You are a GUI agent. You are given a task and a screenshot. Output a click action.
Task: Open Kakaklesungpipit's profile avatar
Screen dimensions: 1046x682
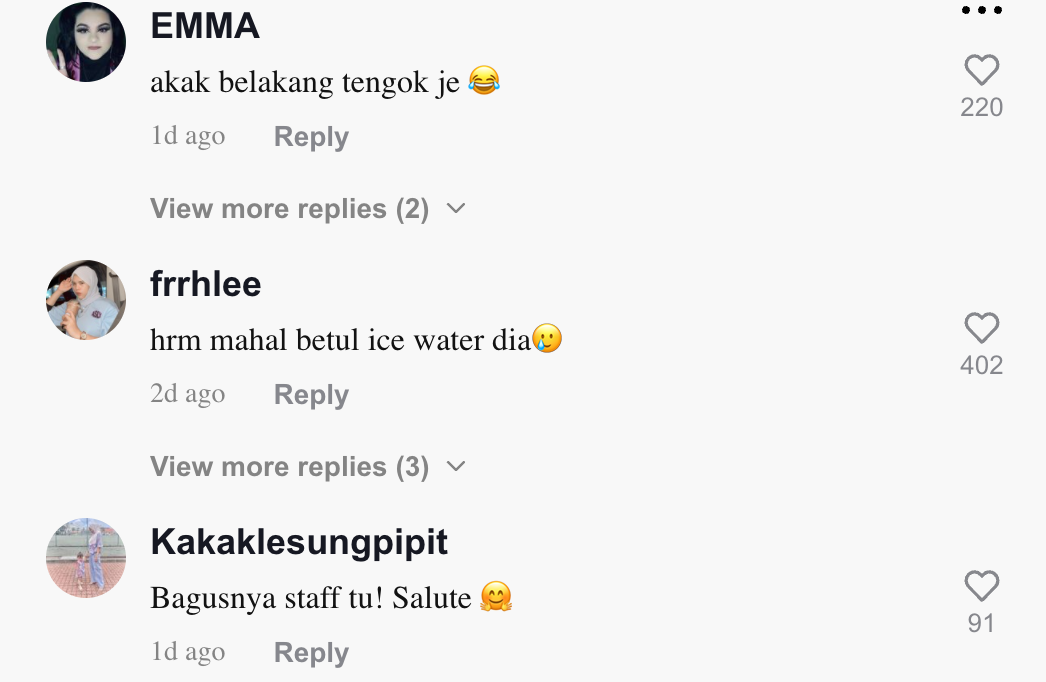click(x=86, y=558)
